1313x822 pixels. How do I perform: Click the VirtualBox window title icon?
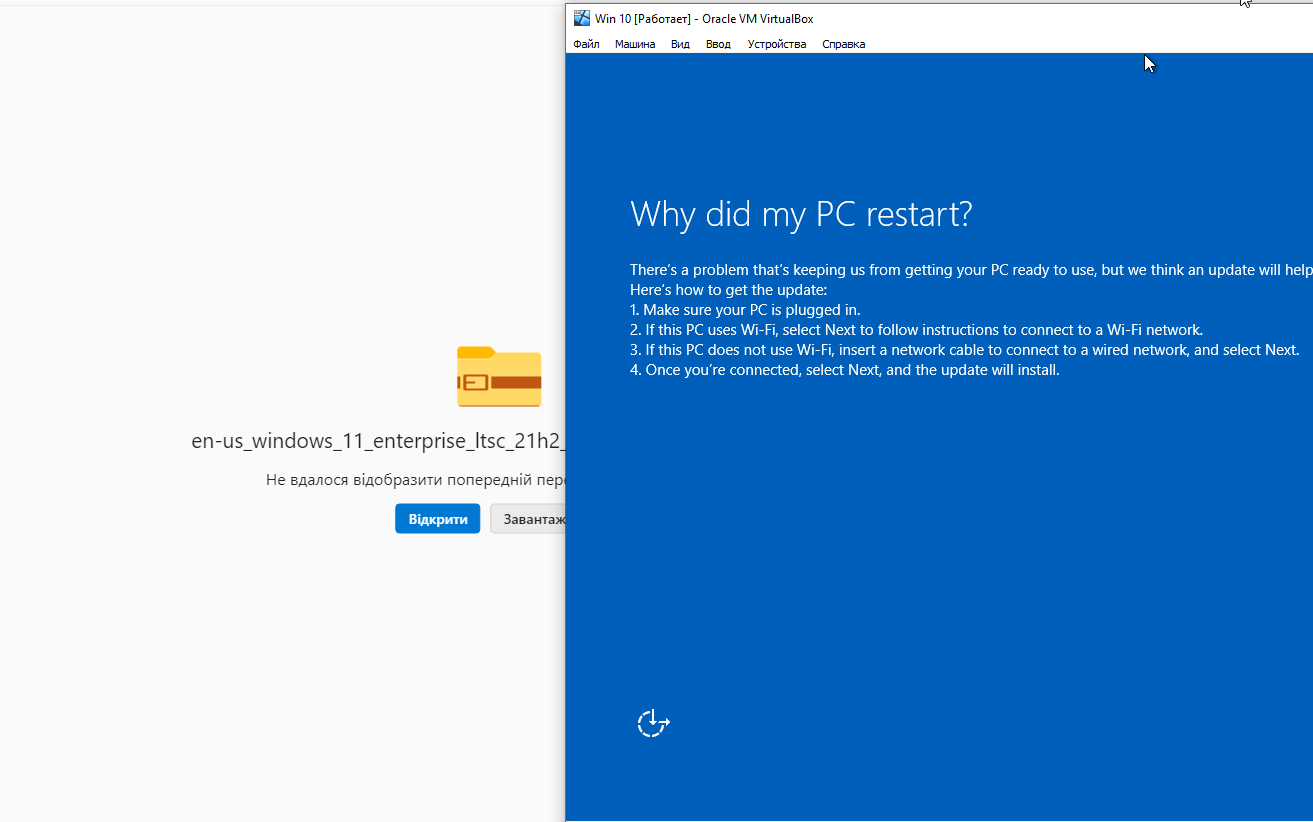click(581, 18)
